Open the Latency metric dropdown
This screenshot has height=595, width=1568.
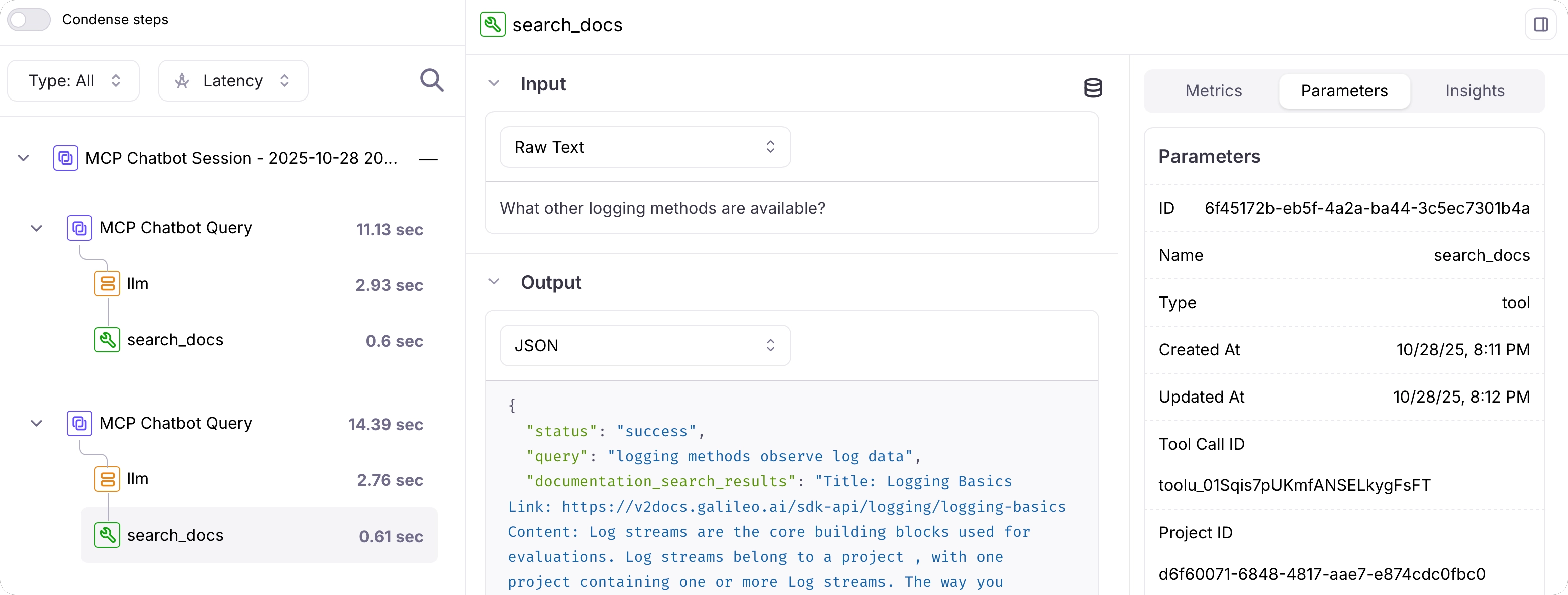(233, 81)
